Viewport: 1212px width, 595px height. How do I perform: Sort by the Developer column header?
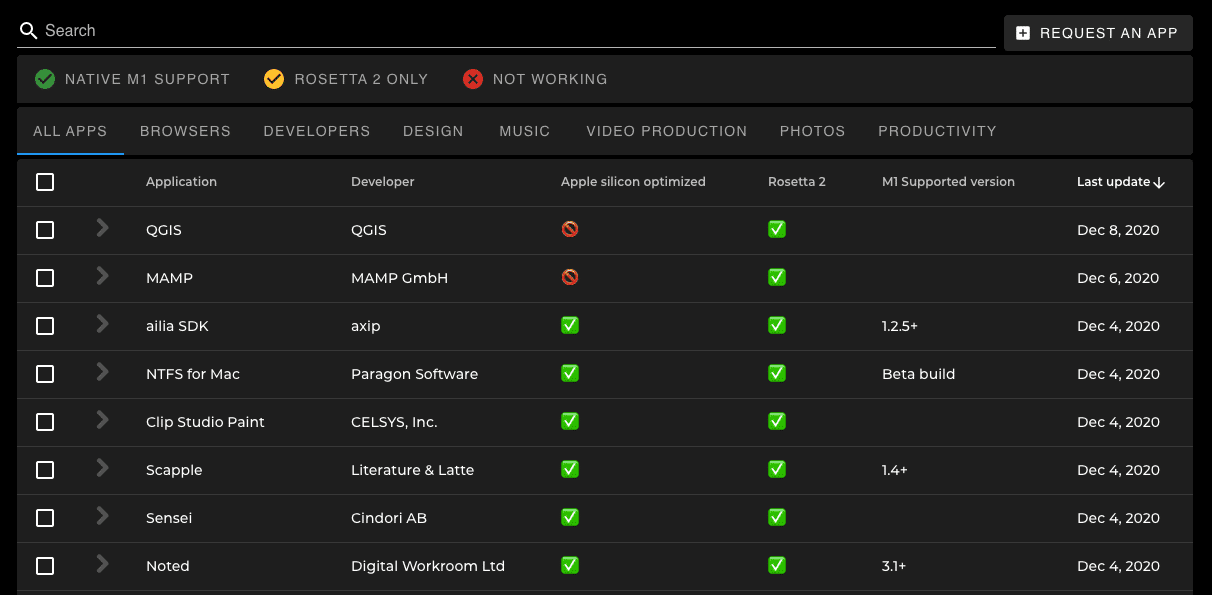pyautogui.click(x=383, y=182)
